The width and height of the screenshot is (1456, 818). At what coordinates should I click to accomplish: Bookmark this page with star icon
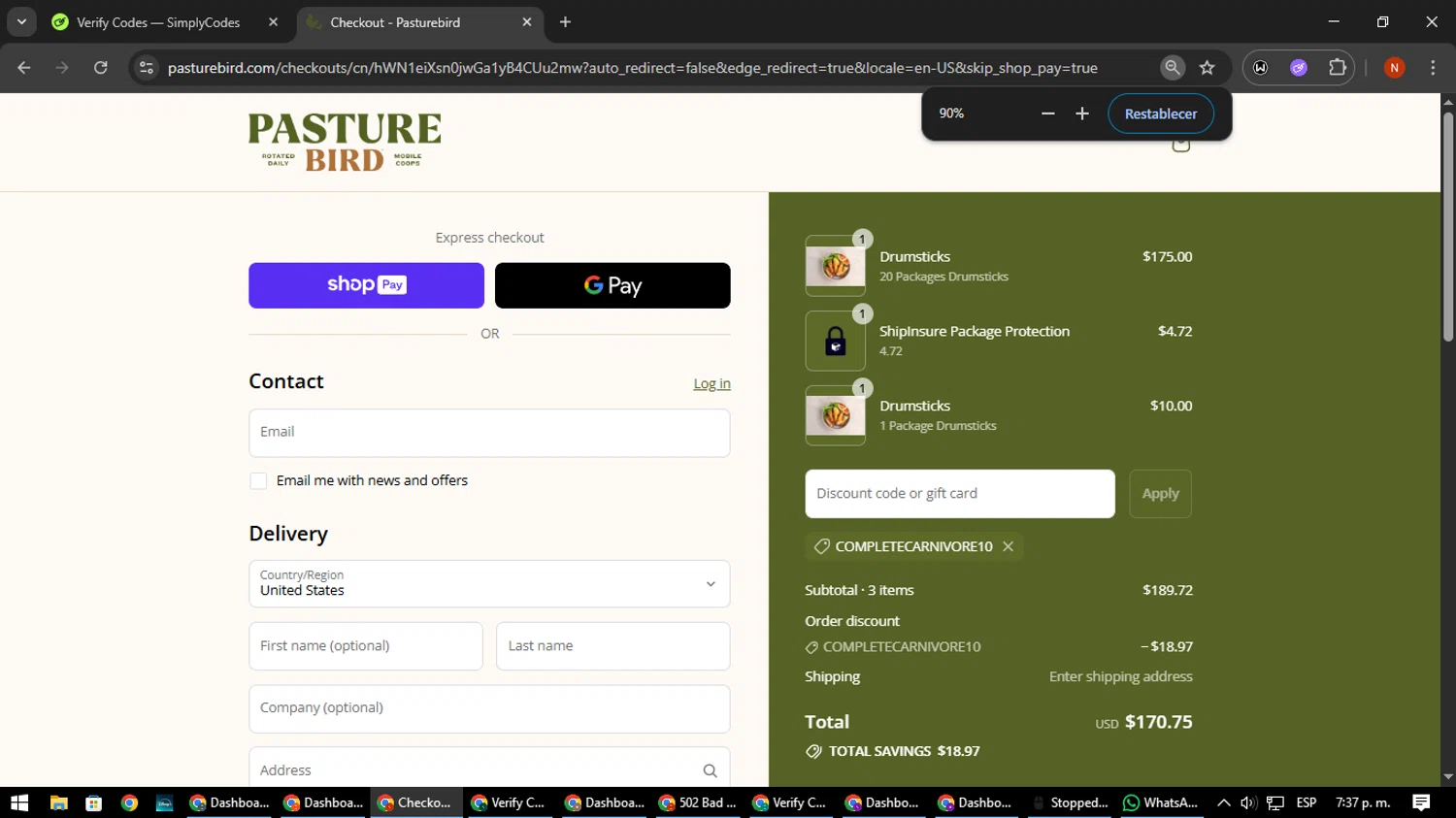point(1208,68)
